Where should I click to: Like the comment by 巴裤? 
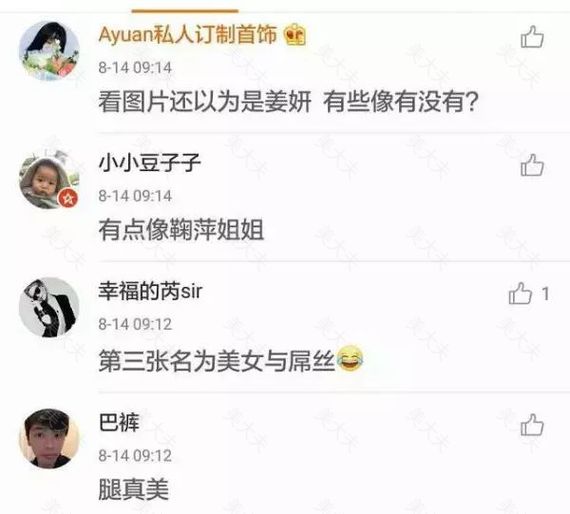pyautogui.click(x=532, y=425)
